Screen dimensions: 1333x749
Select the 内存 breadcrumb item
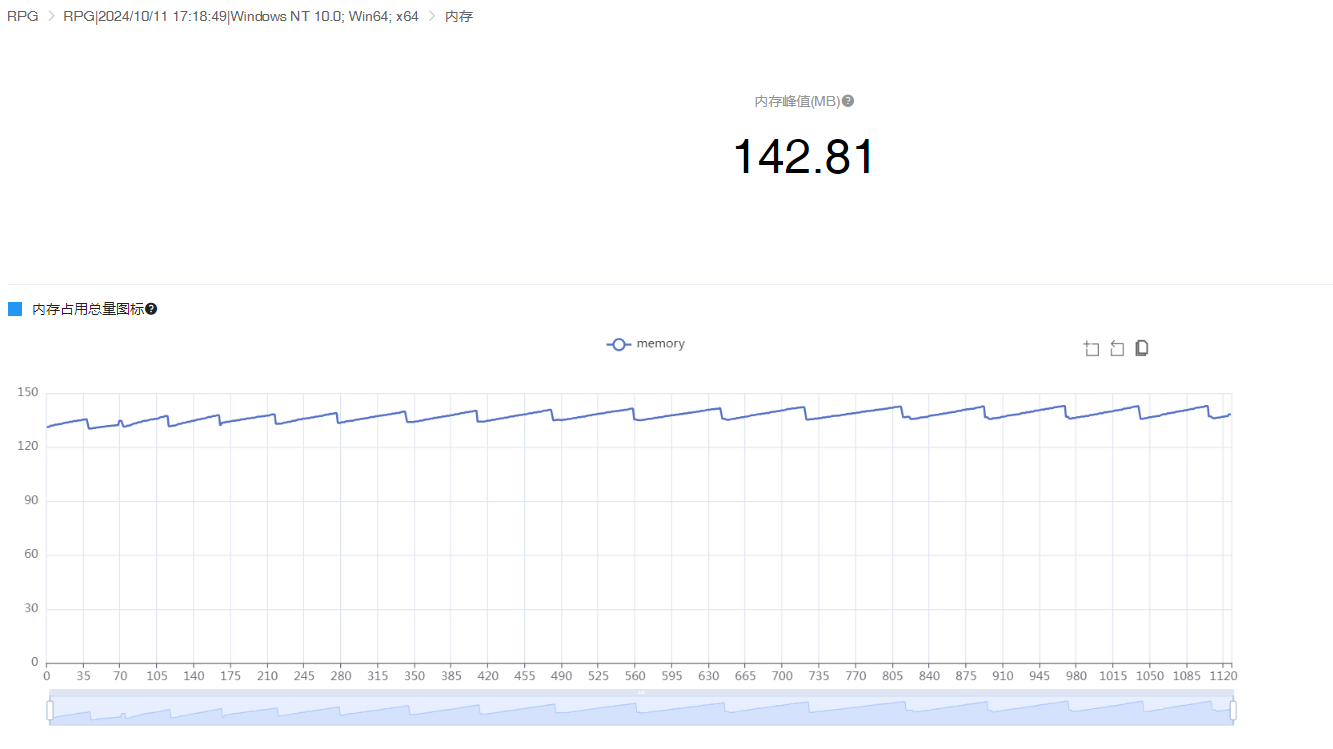point(459,17)
